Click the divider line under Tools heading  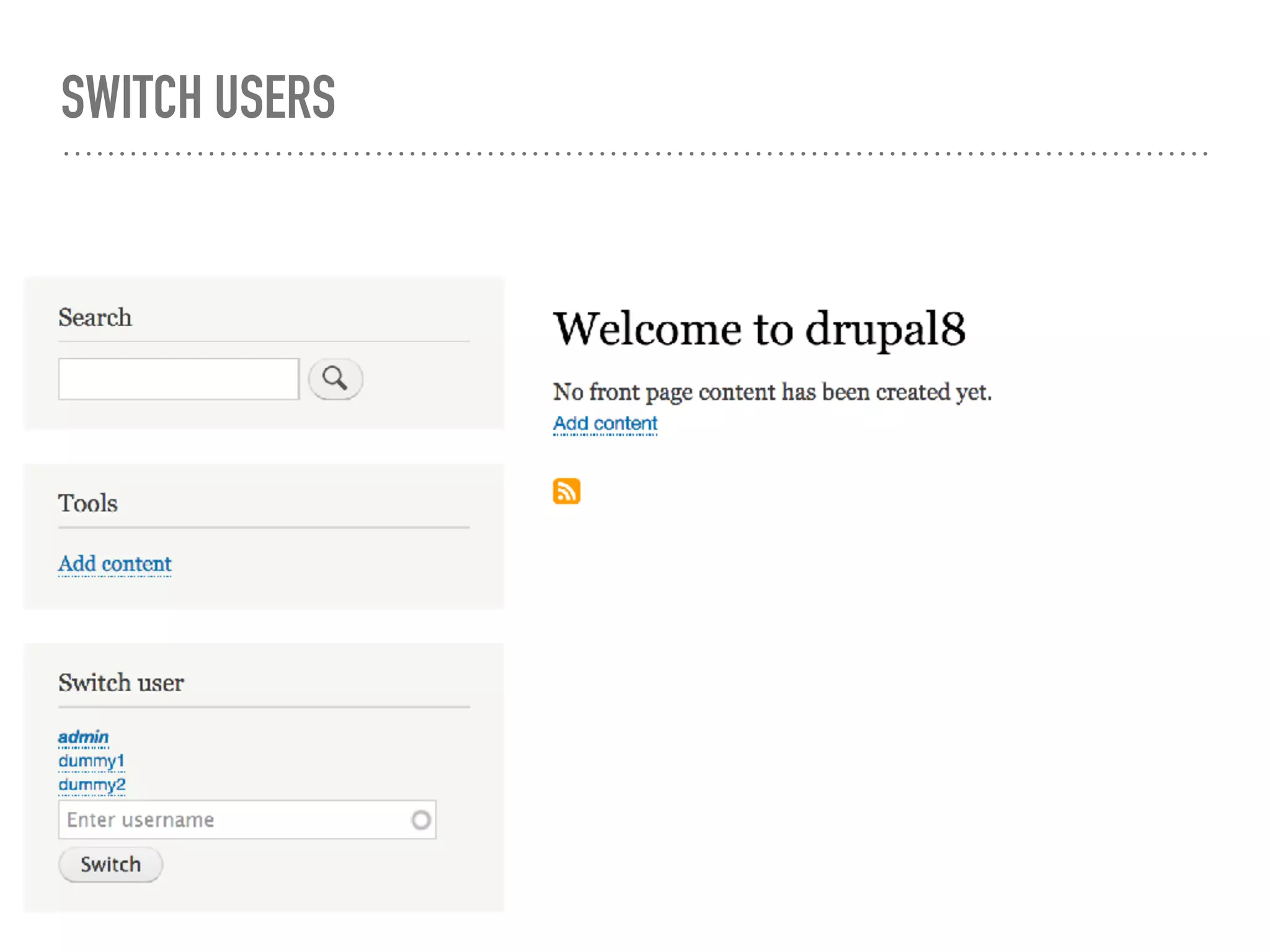click(x=264, y=527)
